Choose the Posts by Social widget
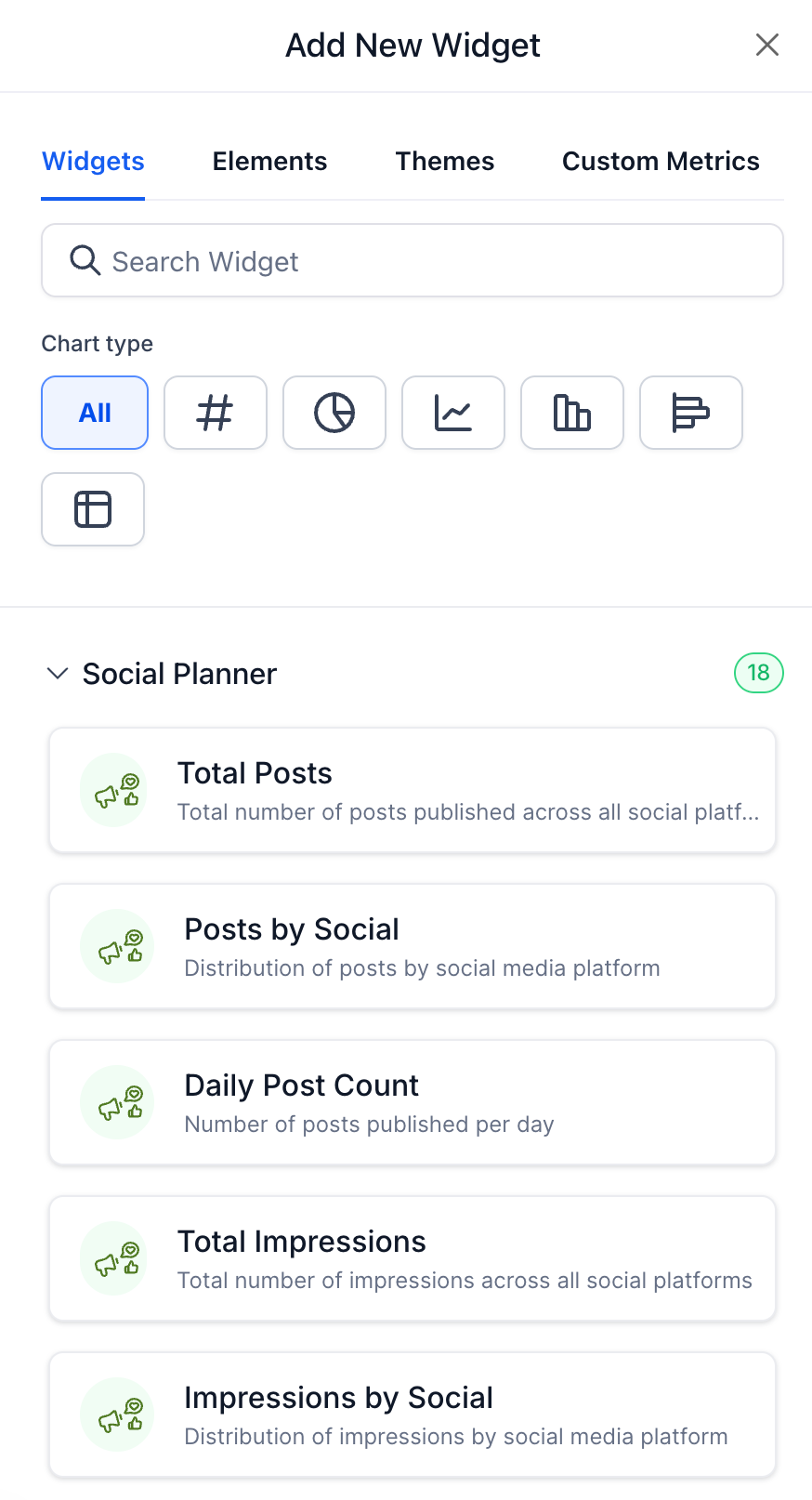This screenshot has width=812, height=1500. tap(413, 946)
